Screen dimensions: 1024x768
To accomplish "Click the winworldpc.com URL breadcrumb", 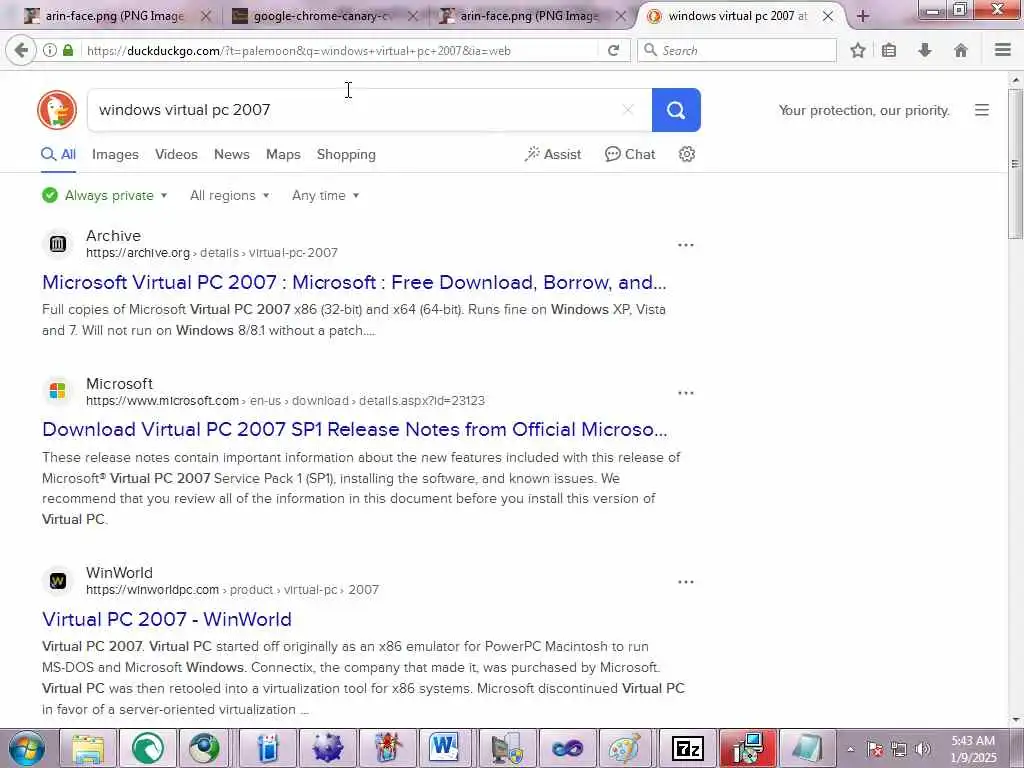I will point(232,590).
